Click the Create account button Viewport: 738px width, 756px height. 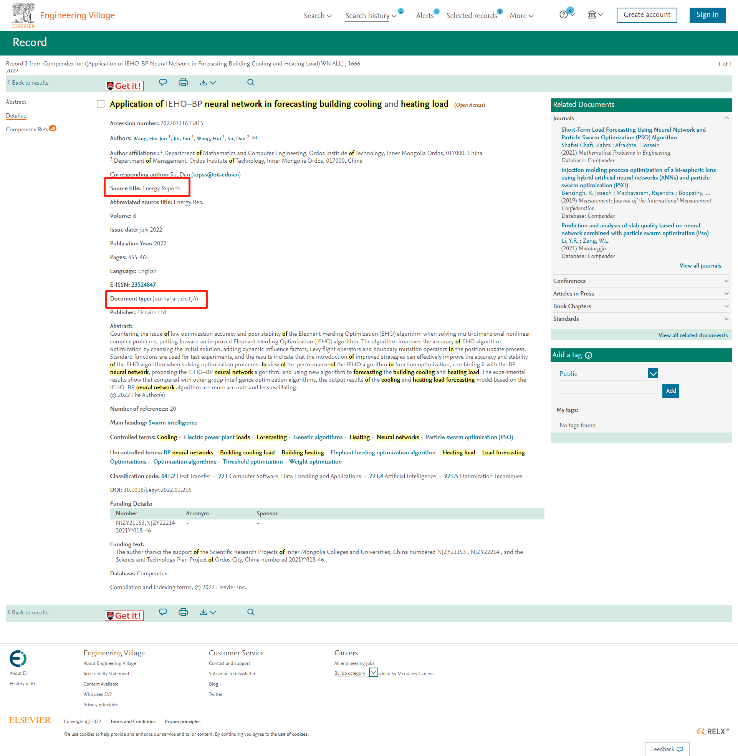coord(647,15)
